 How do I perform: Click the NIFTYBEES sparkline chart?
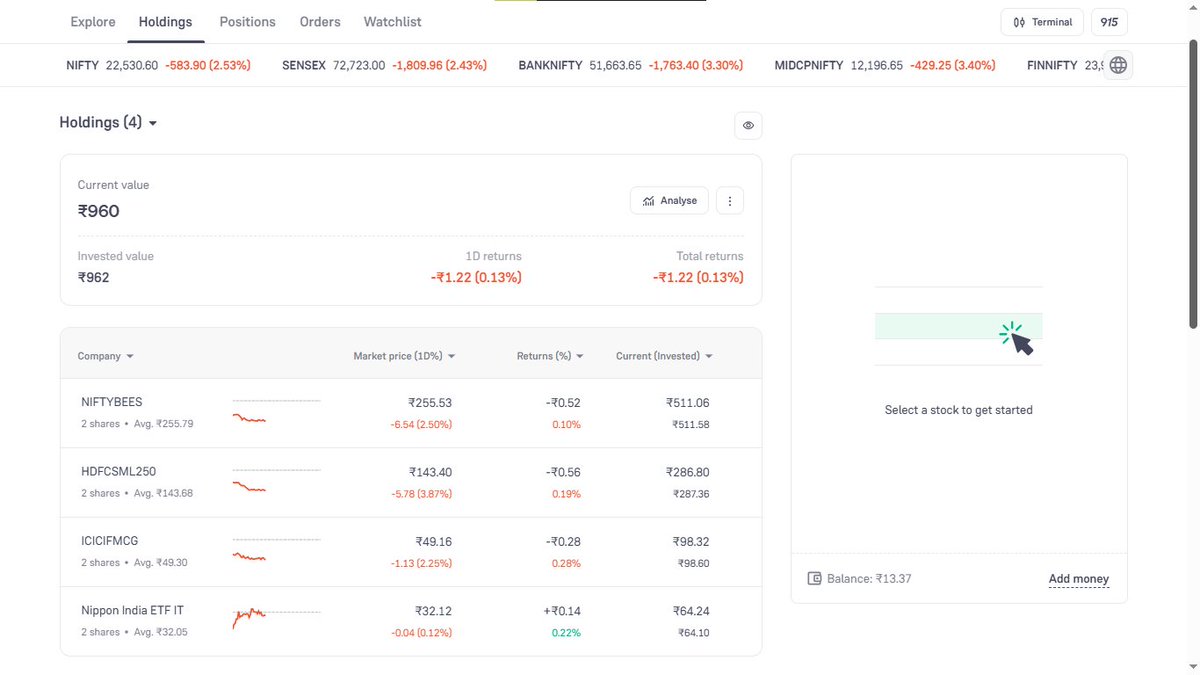point(276,412)
